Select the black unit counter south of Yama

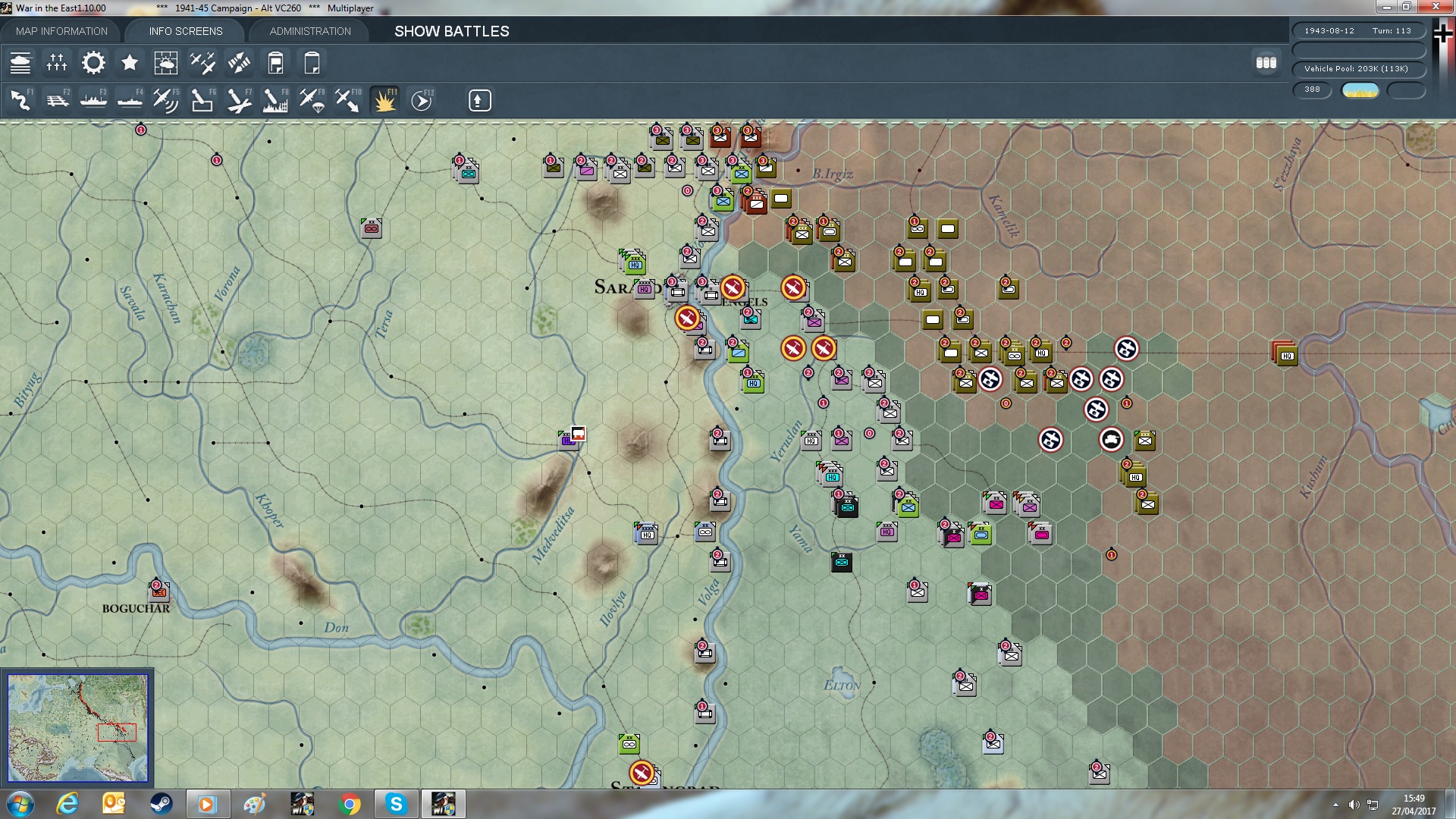[842, 562]
